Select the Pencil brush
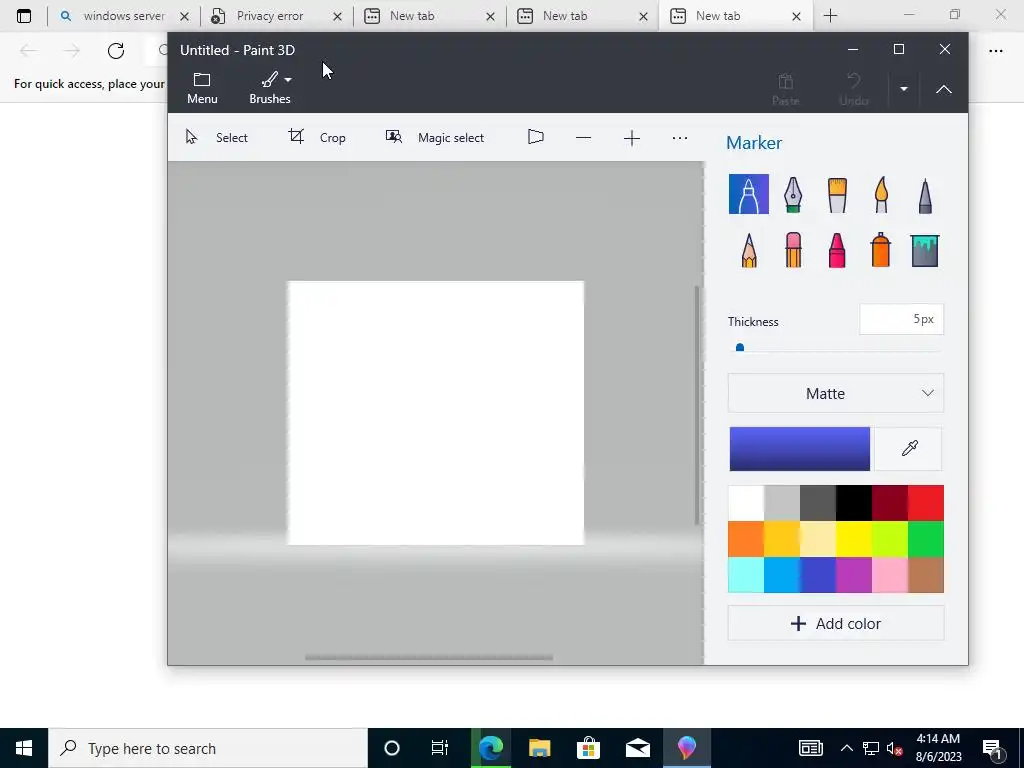 click(749, 250)
